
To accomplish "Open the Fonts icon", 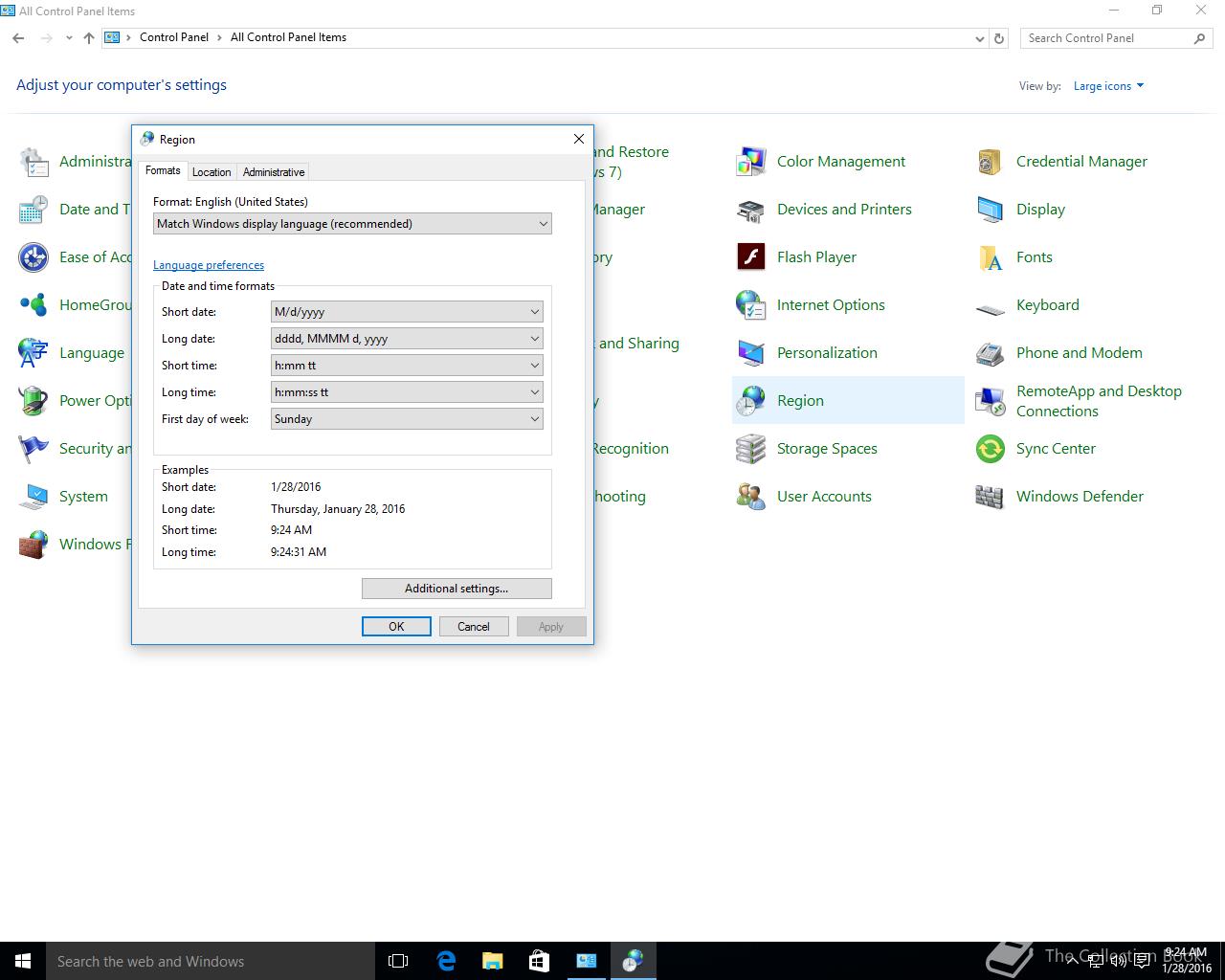I will click(x=990, y=257).
